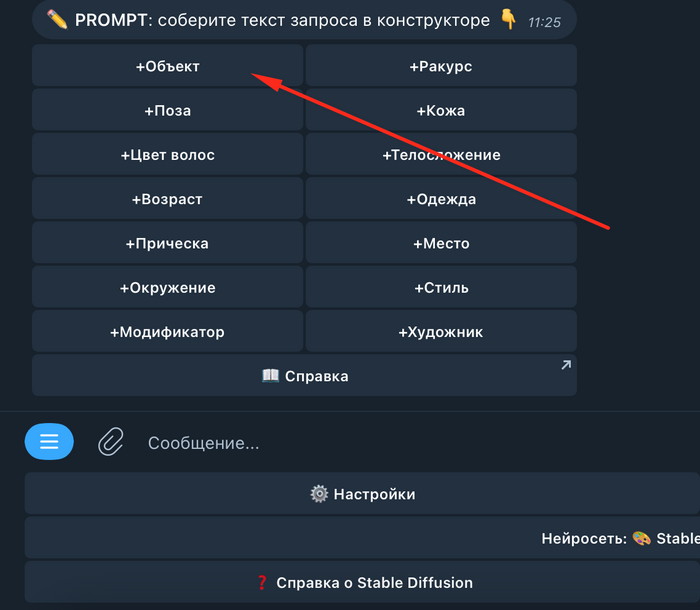Viewport: 700px width, 610px height.
Task: Open the Настройки keyboard button
Action: point(362,494)
